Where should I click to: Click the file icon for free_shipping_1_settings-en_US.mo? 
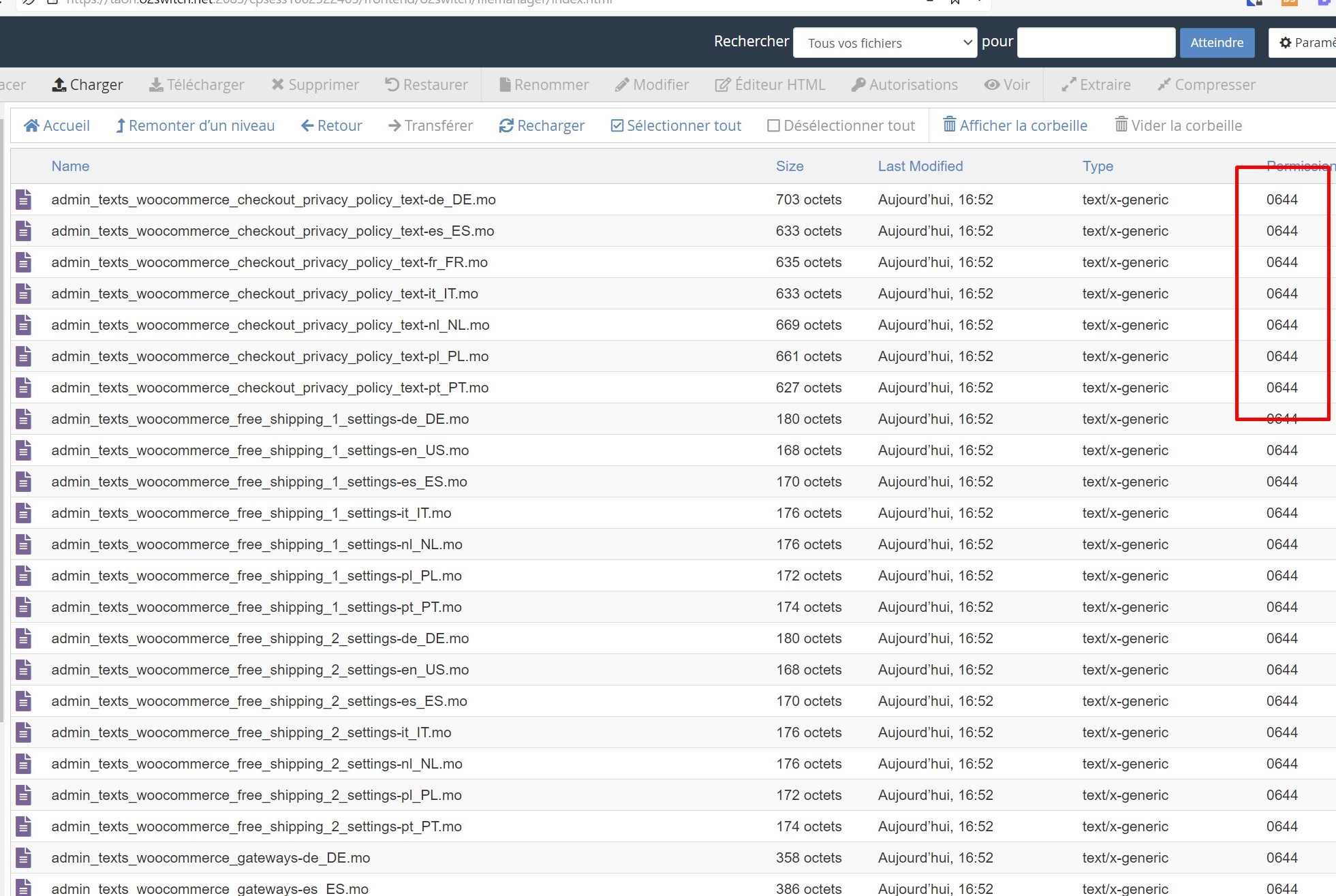point(24,450)
